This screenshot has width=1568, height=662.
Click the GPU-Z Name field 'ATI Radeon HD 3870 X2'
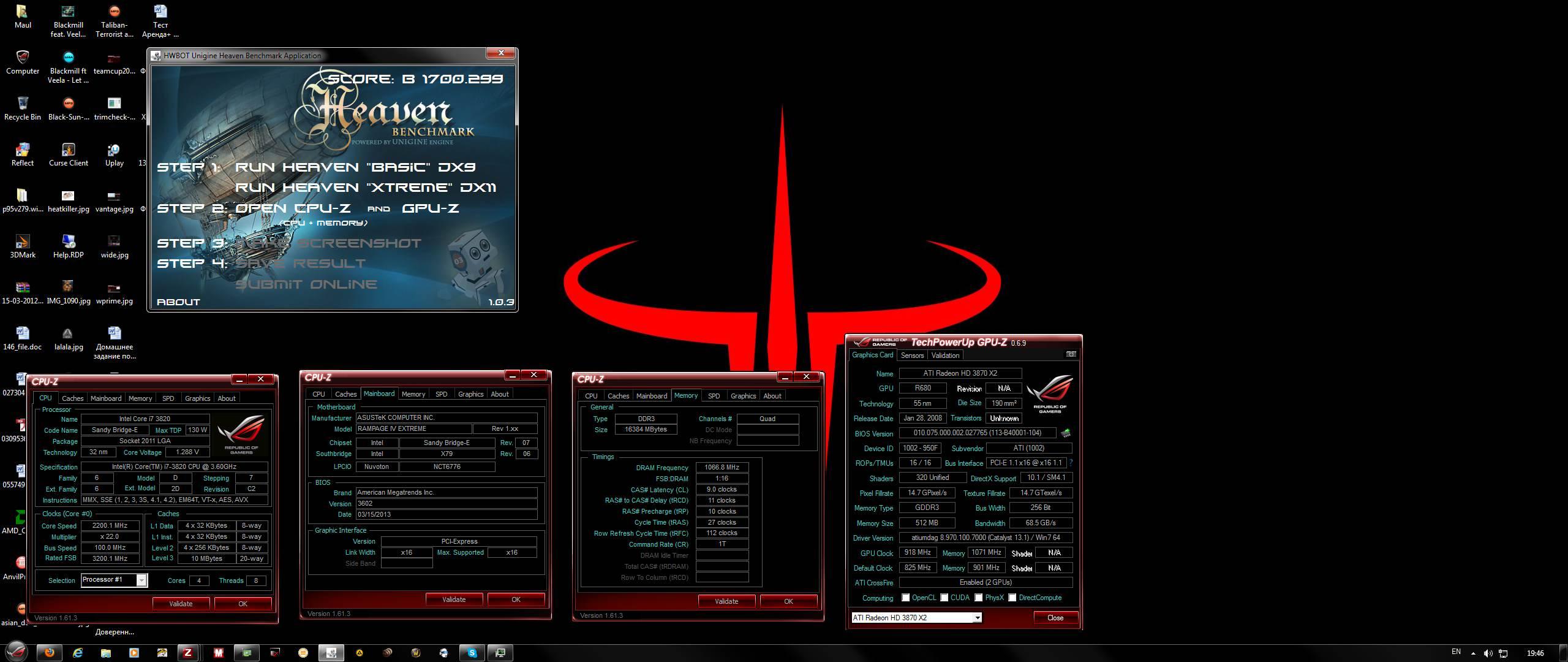(960, 373)
